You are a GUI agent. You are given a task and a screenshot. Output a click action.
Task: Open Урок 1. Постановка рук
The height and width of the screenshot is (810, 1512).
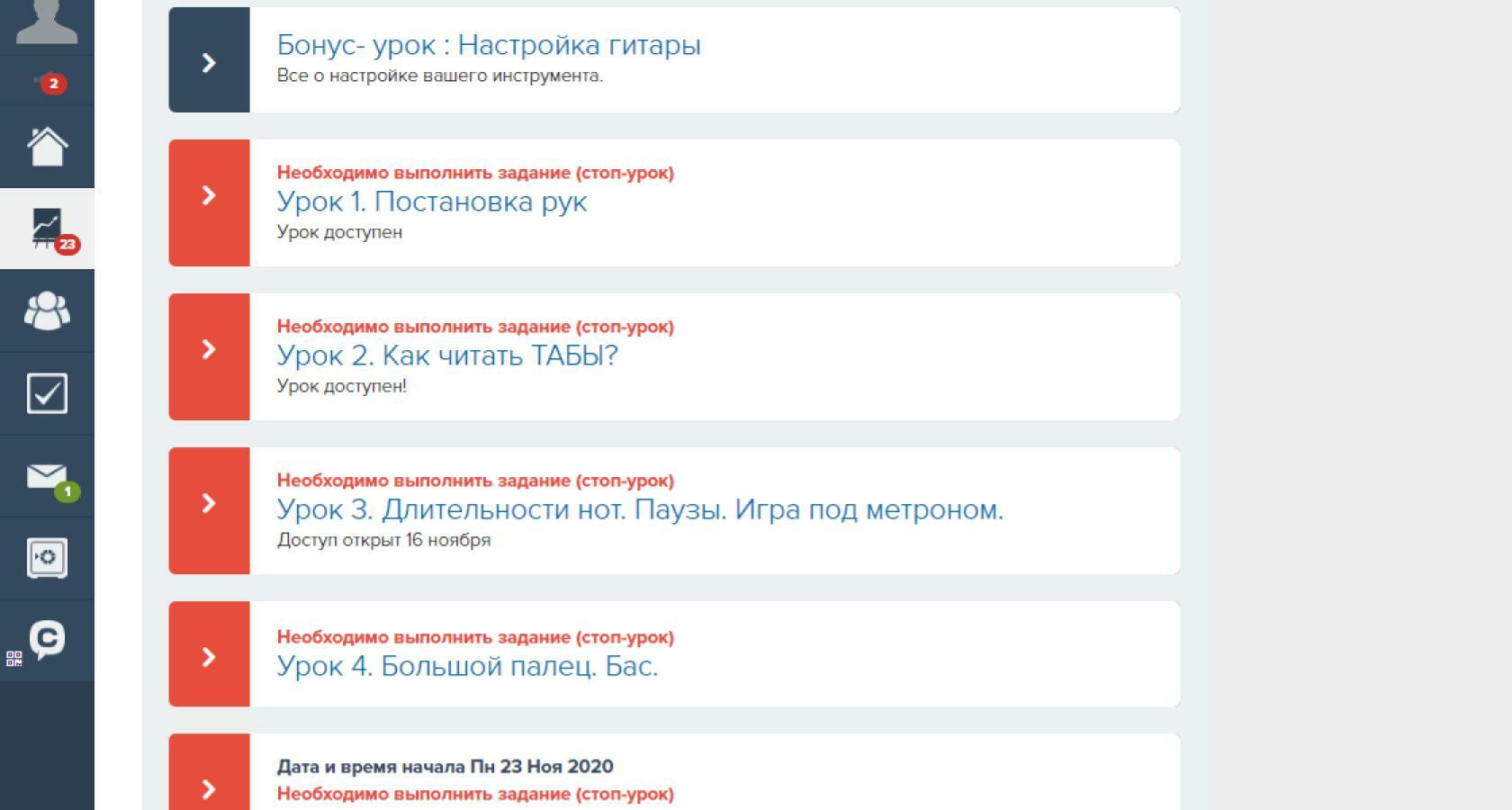[x=432, y=202]
